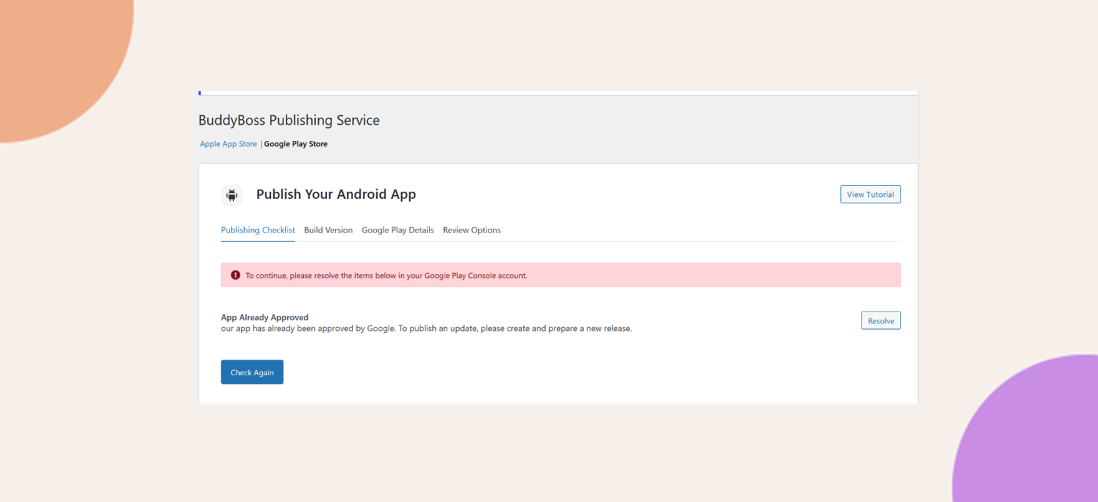The height and width of the screenshot is (502, 1098).
Task: Click the View Tutorial button
Action: tap(870, 195)
